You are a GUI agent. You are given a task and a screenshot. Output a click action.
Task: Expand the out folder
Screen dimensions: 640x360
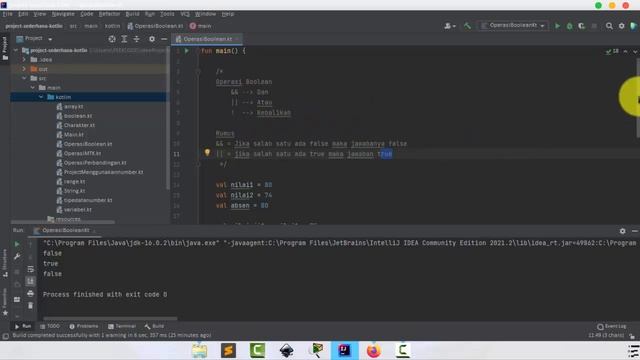(24, 69)
